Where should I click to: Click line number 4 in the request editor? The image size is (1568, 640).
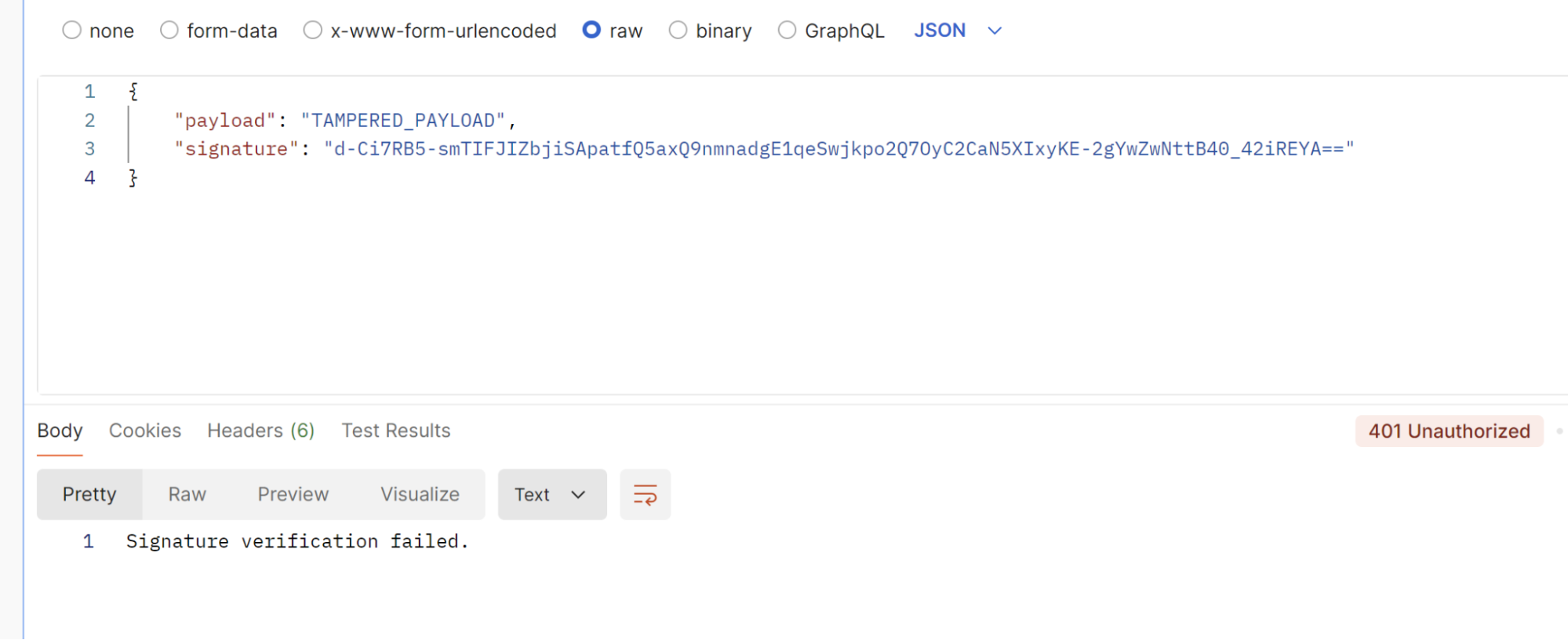click(x=90, y=178)
